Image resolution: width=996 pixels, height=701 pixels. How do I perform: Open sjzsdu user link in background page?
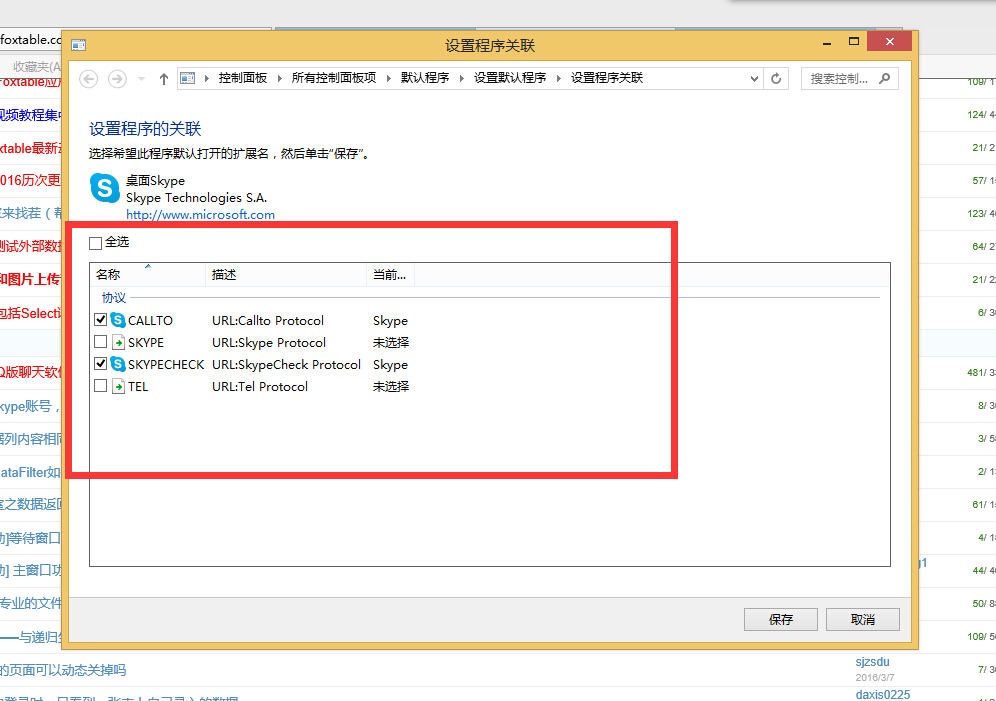click(872, 662)
